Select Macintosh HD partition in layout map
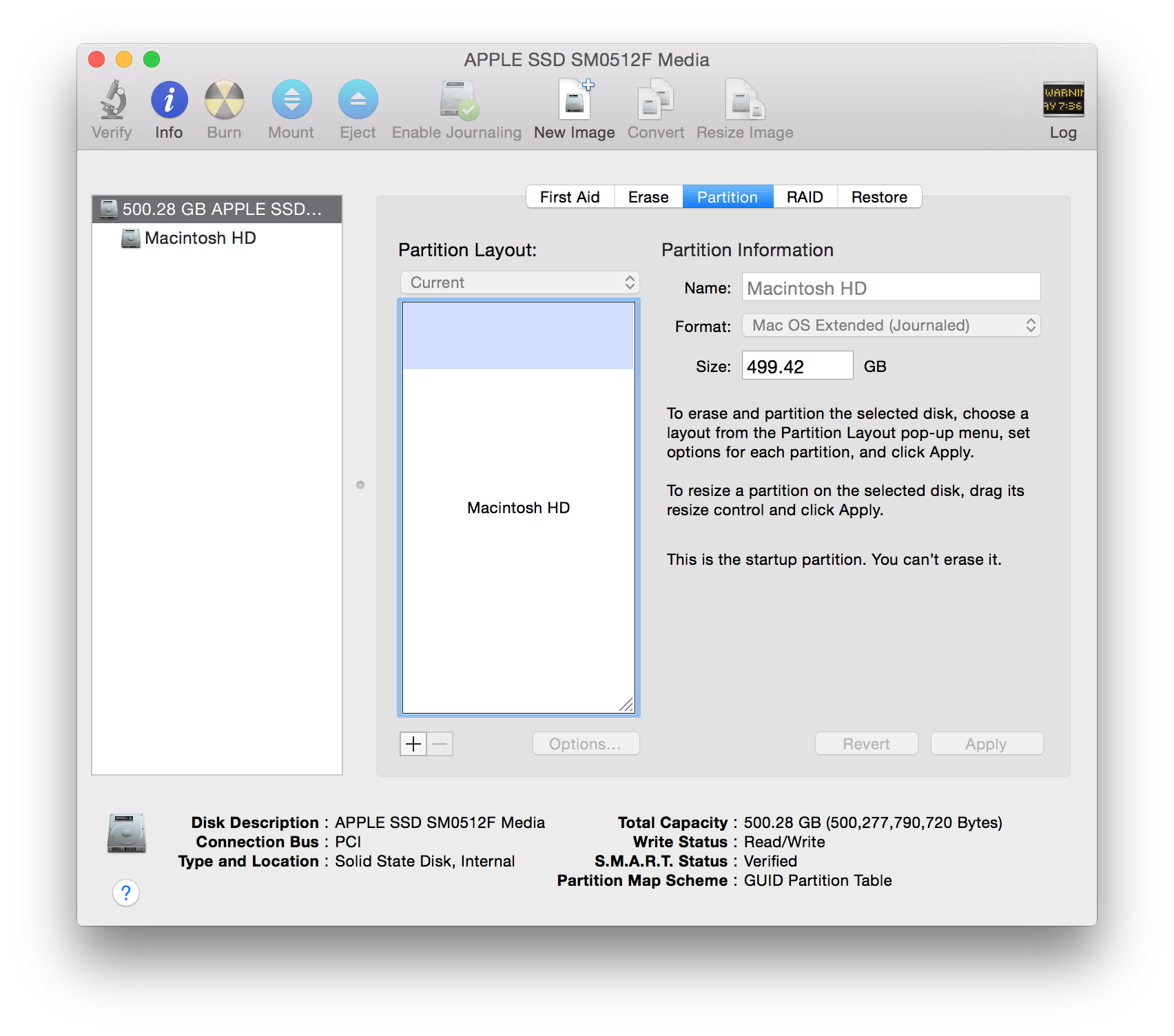The image size is (1174, 1036). pos(519,508)
